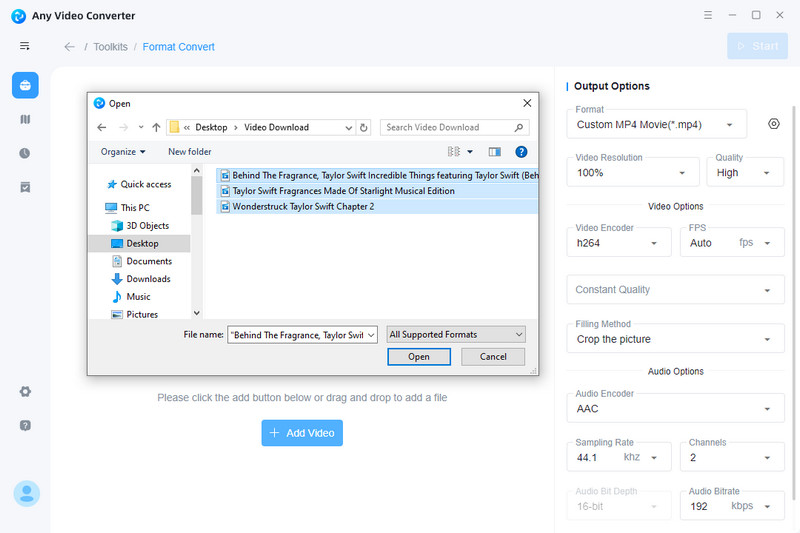
Task: Open the format settings gear icon
Action: tap(773, 124)
